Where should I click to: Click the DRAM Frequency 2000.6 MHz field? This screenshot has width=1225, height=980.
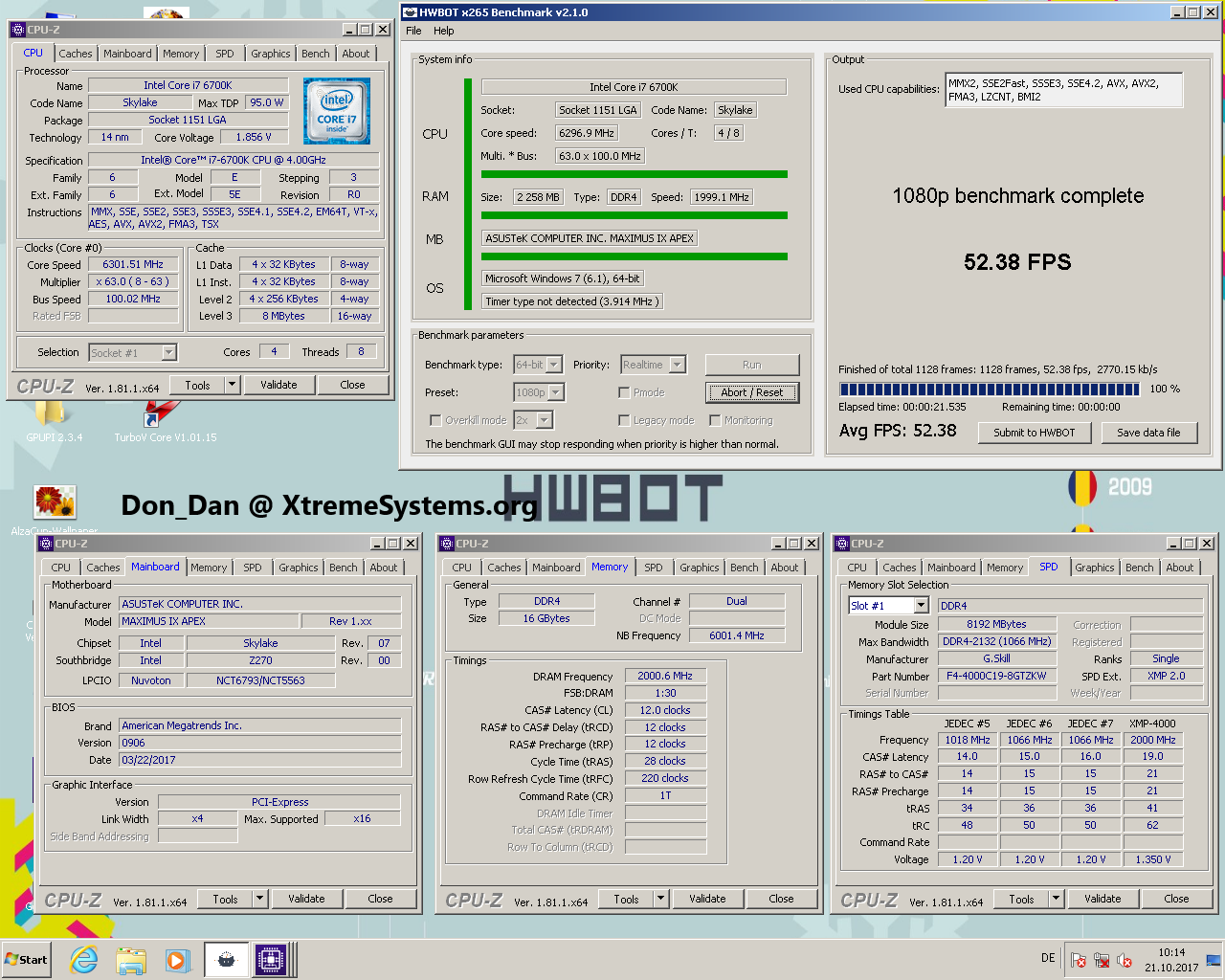pos(665,676)
